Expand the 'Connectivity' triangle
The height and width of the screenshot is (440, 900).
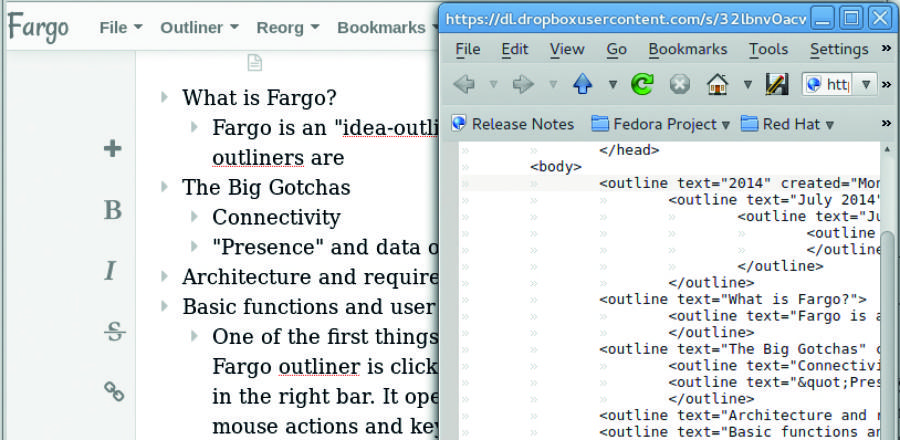pos(195,216)
